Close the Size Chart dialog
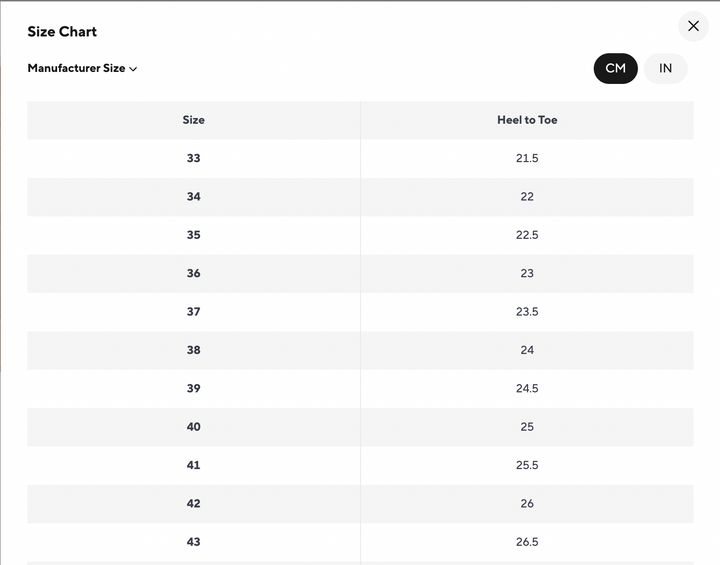The width and height of the screenshot is (720, 565). [693, 26]
